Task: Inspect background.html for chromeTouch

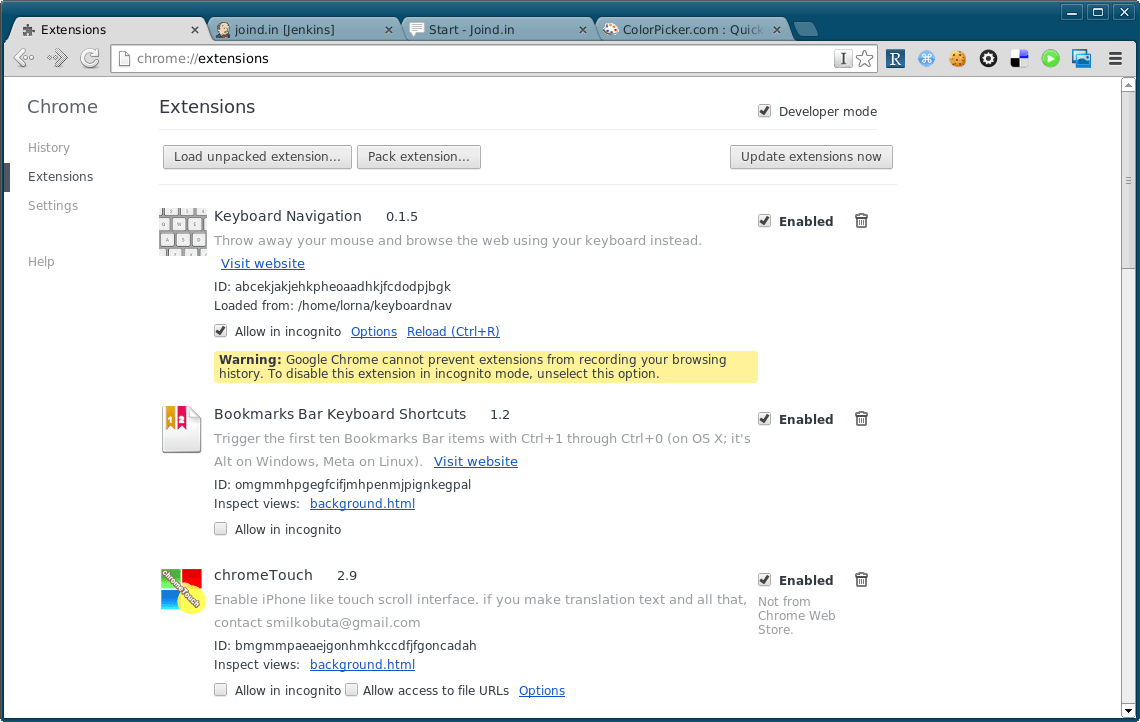Action: click(x=362, y=664)
